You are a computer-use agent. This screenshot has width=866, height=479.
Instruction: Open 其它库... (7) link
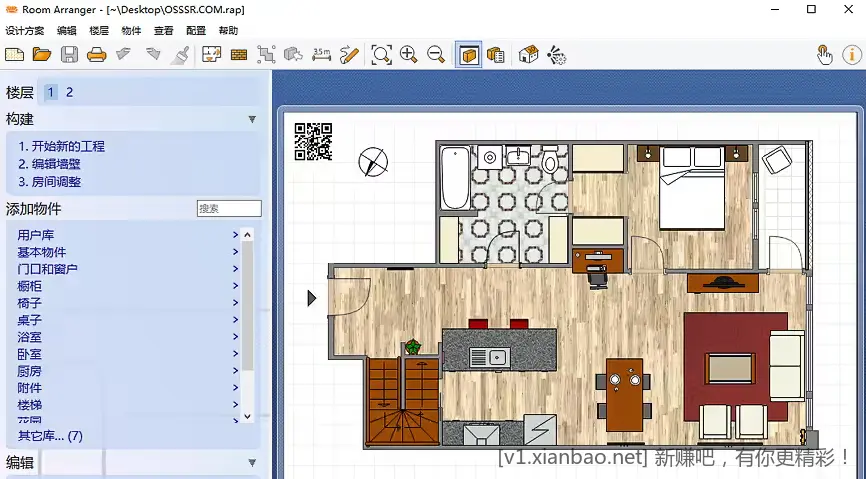pos(50,436)
